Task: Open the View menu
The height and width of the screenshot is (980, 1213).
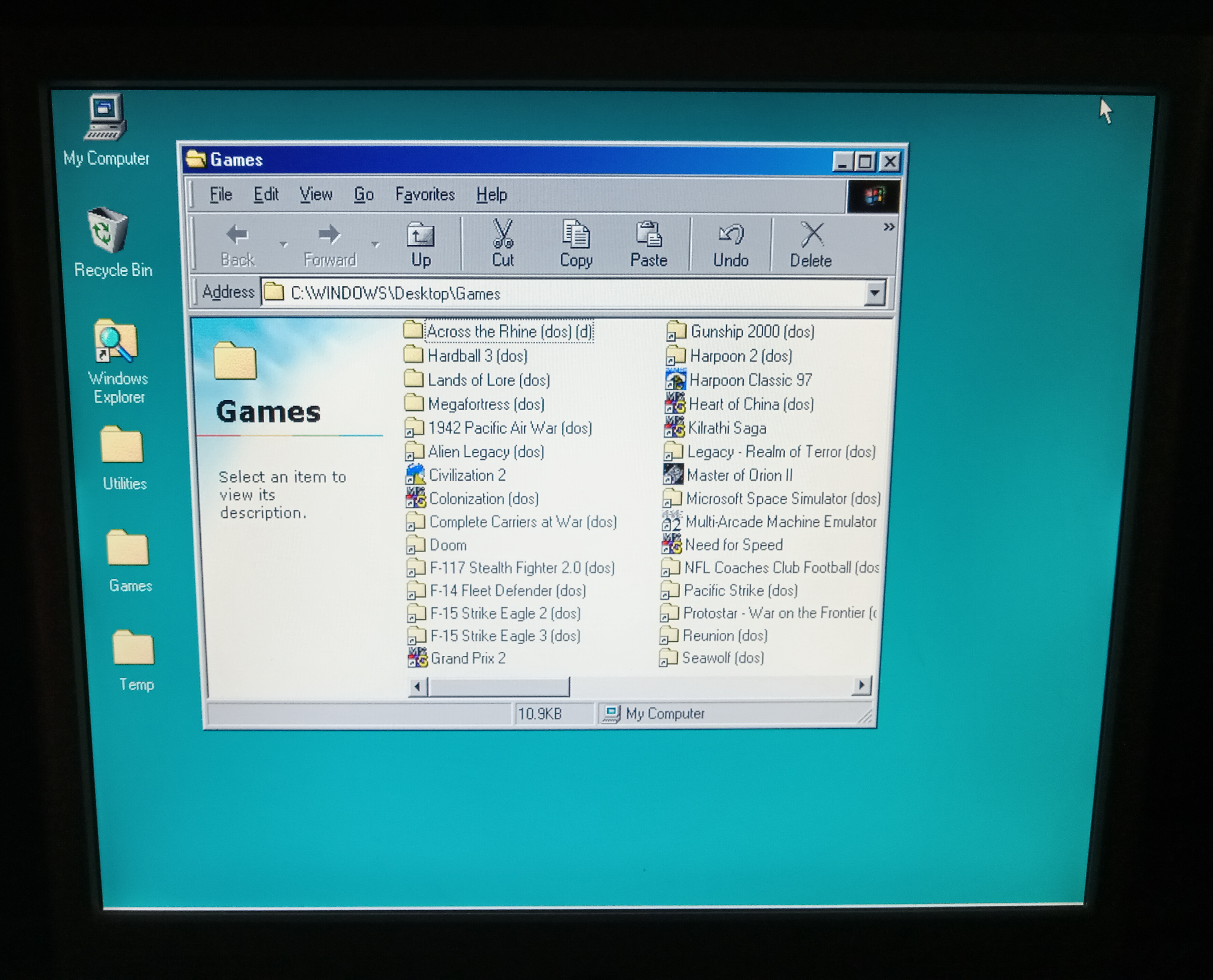Action: click(316, 195)
